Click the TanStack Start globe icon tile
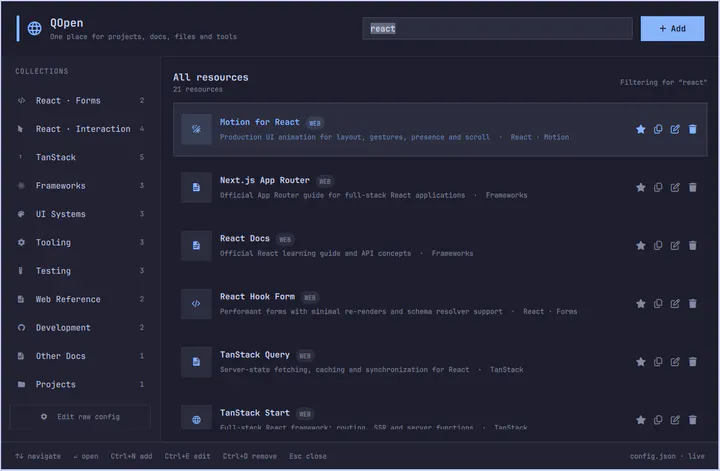Viewport: 720px width, 471px height. coord(196,419)
